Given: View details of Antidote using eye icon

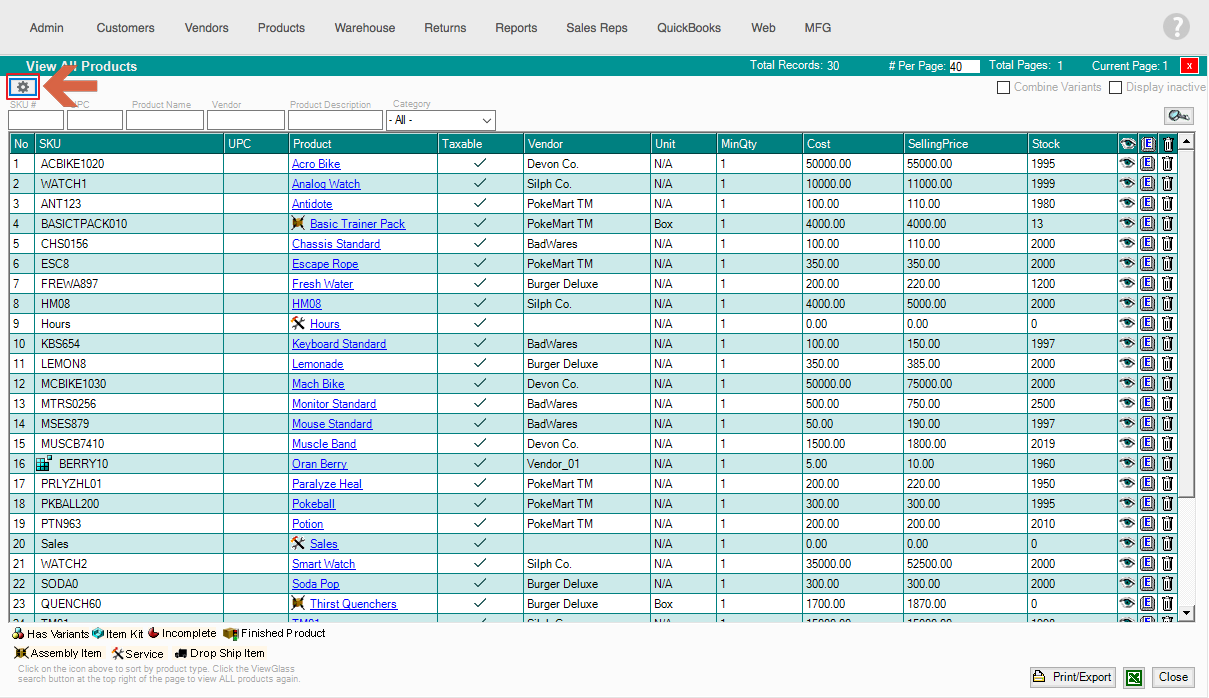Looking at the screenshot, I should [1127, 204].
